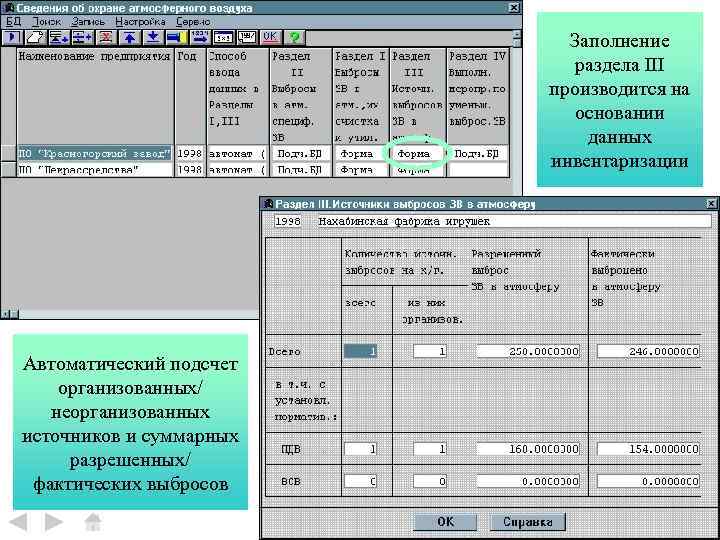Click the 160.0000000 ПДВ permitted field
Image resolution: width=720 pixels, height=540 pixels.
[x=528, y=449]
